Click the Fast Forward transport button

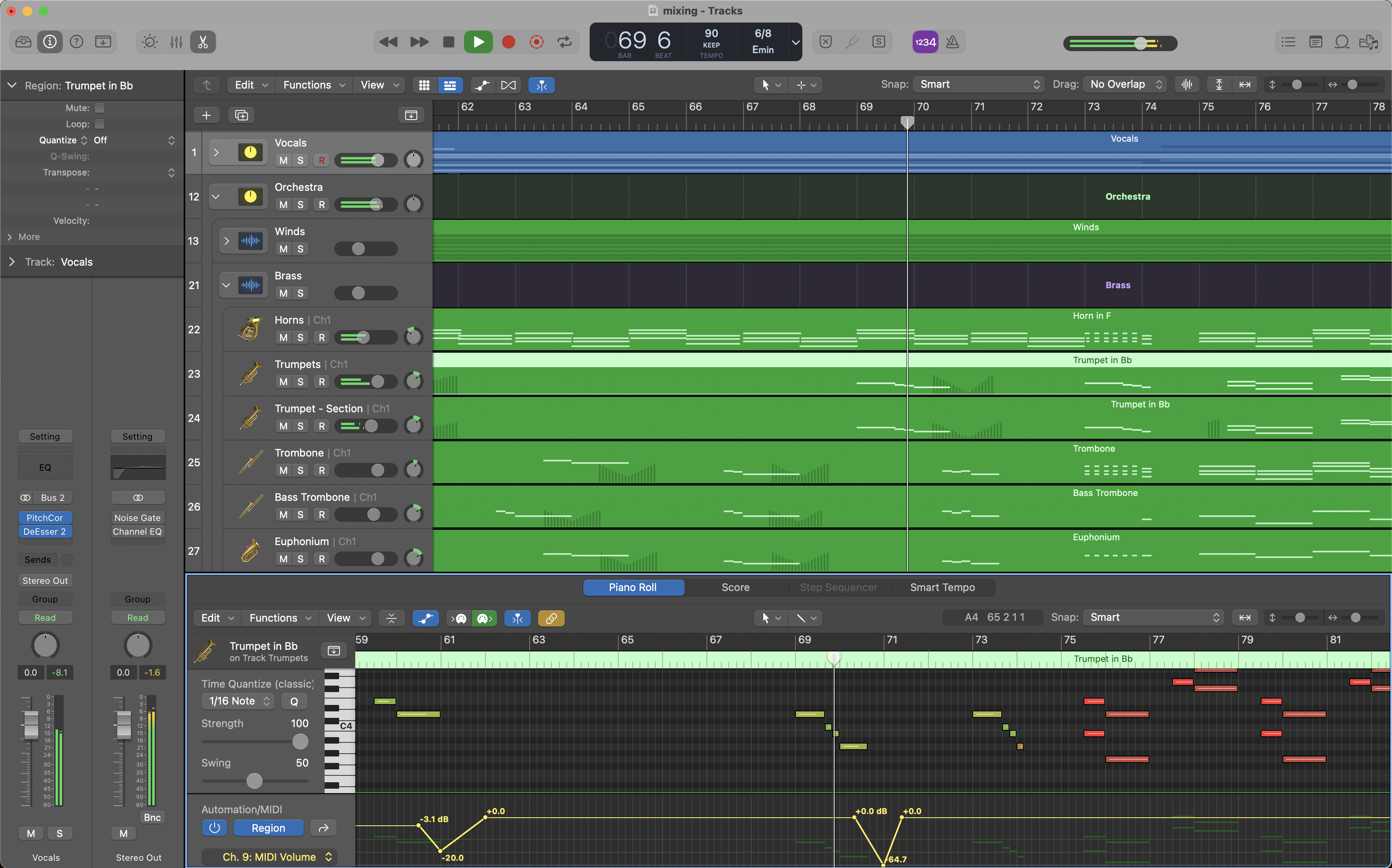[419, 42]
